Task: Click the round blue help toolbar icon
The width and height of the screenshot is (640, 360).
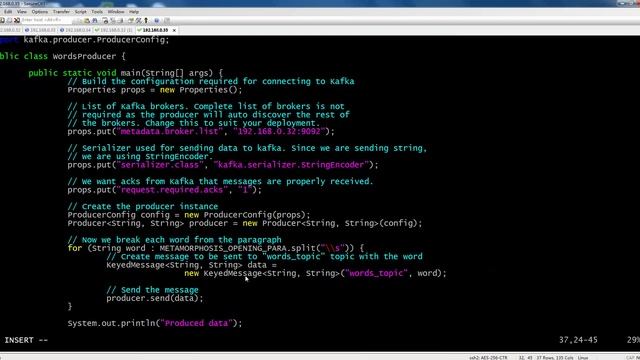Action: click(156, 20)
